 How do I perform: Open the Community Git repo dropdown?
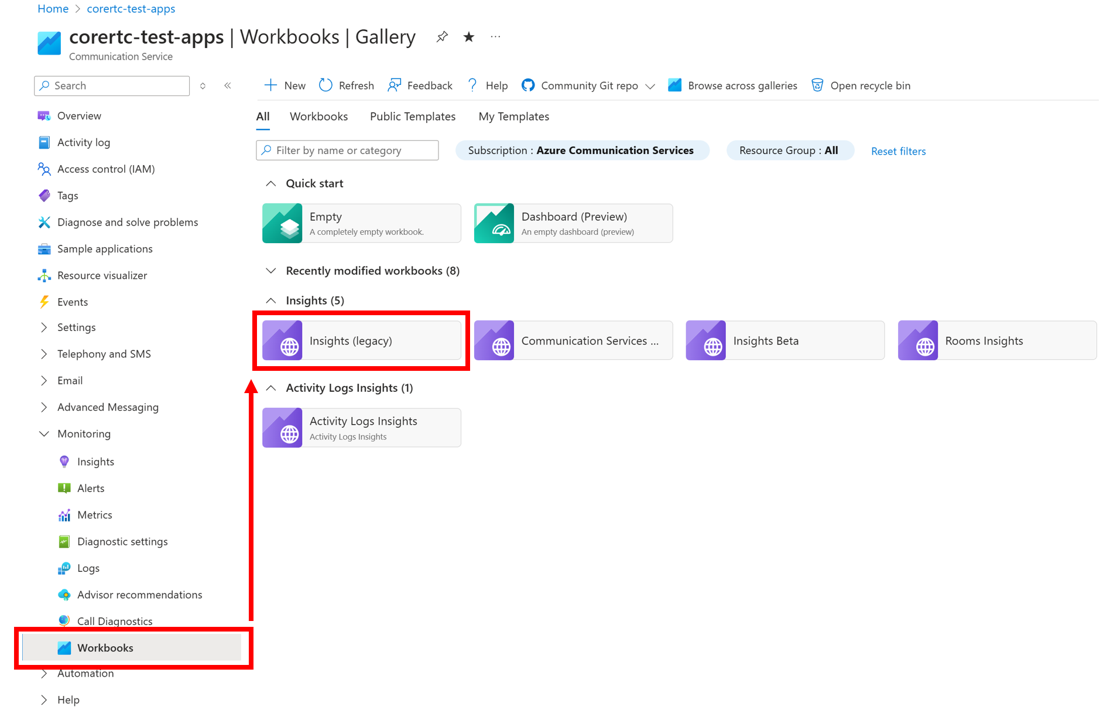(588, 86)
